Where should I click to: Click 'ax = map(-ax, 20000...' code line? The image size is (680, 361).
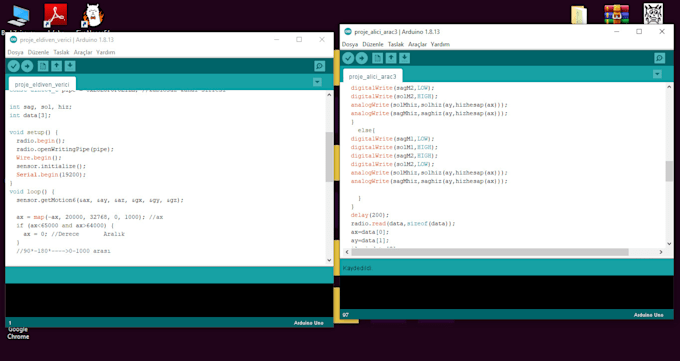pos(90,217)
